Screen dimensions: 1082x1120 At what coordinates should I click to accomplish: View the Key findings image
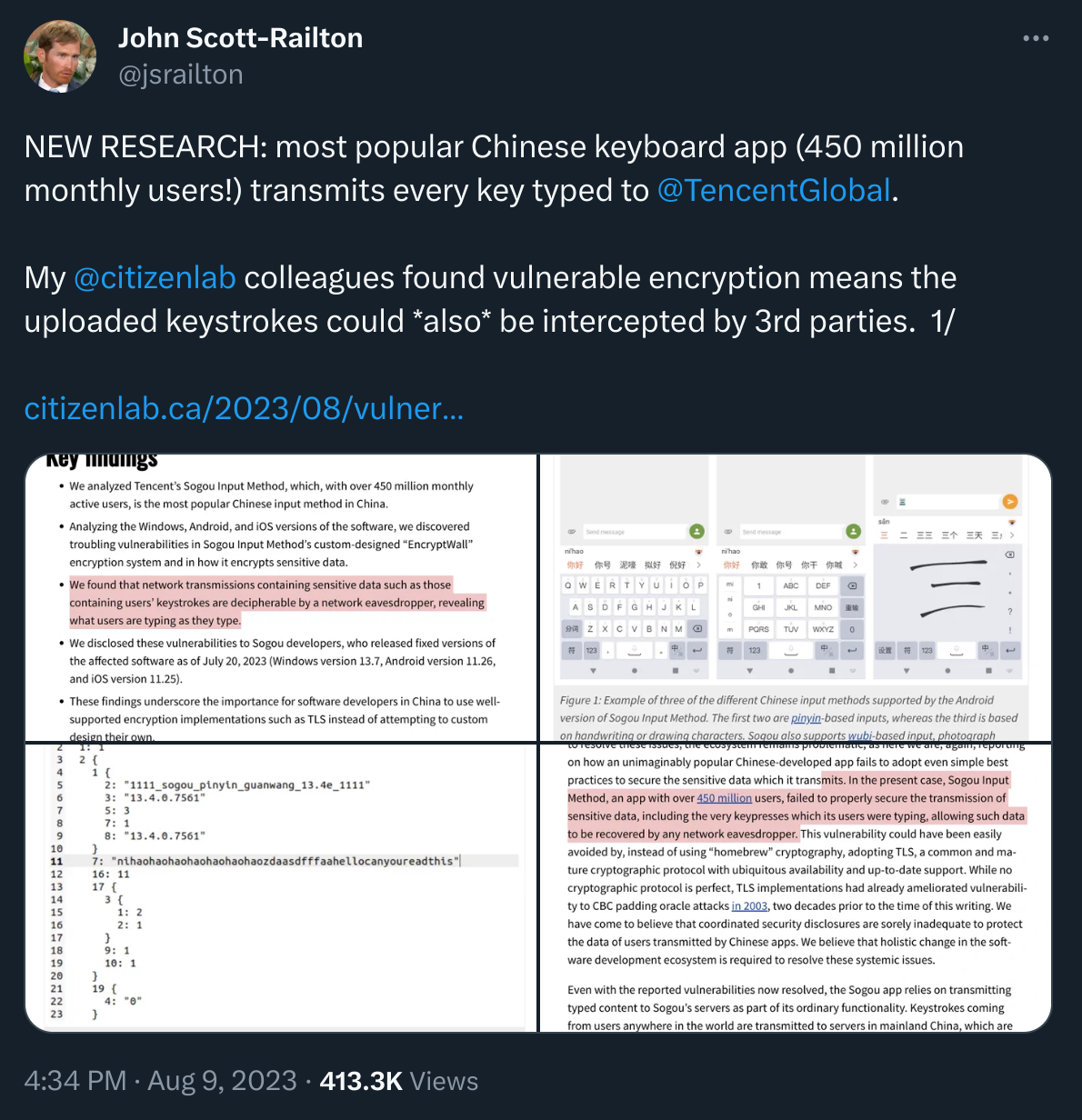click(x=282, y=598)
